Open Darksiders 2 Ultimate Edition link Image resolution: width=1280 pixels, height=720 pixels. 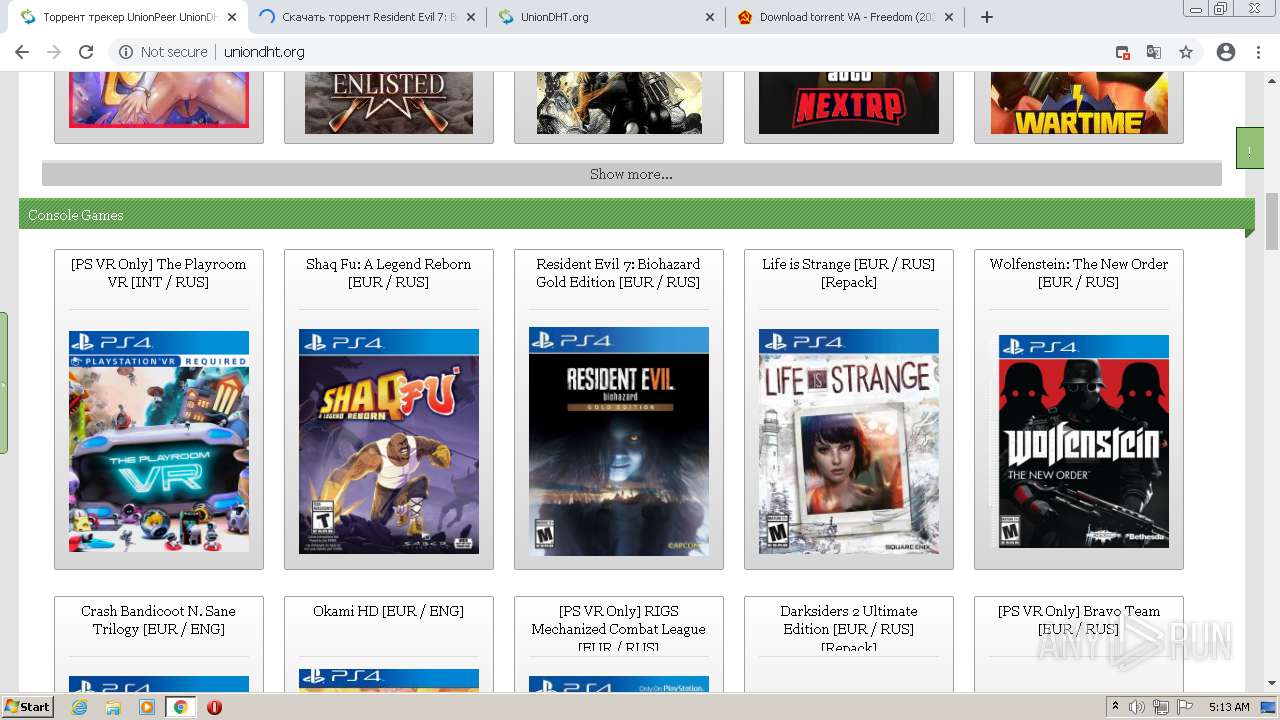click(848, 629)
